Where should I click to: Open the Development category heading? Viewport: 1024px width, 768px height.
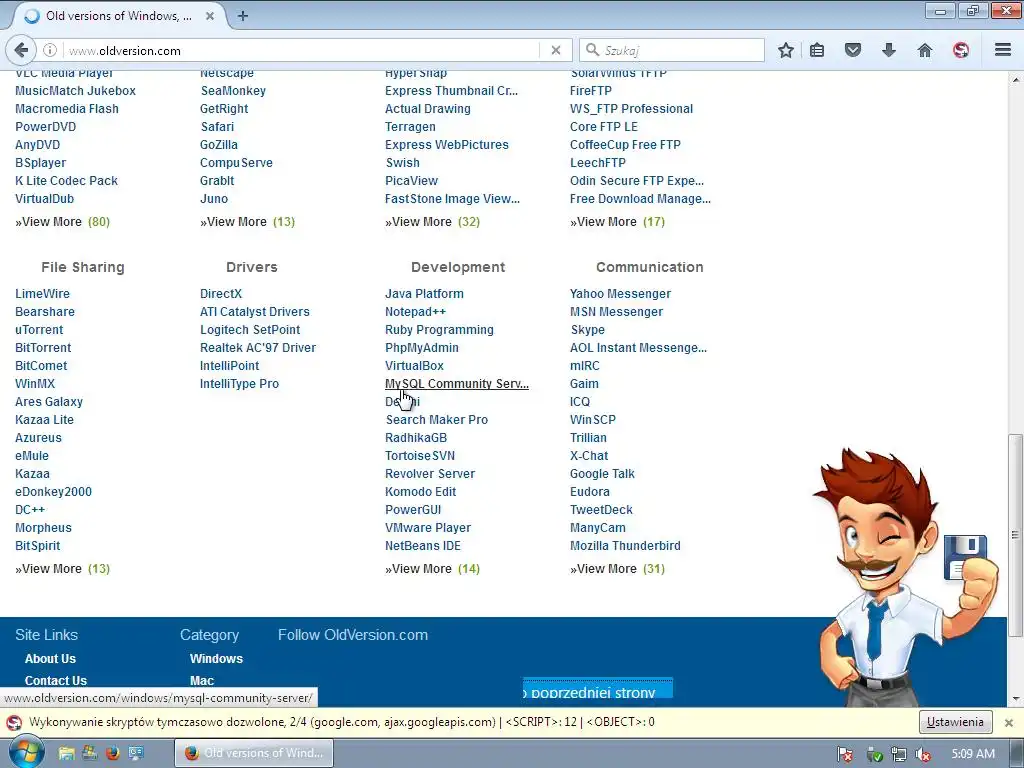458,267
